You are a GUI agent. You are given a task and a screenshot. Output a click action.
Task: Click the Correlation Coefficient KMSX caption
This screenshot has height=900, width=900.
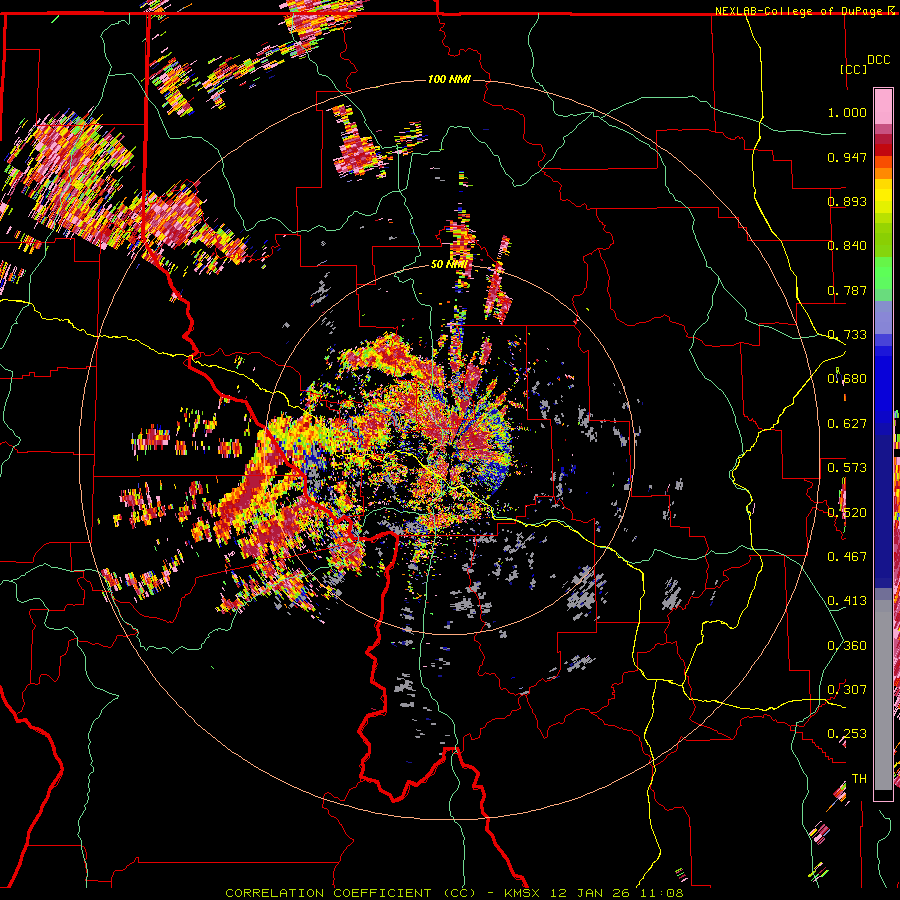point(454,893)
